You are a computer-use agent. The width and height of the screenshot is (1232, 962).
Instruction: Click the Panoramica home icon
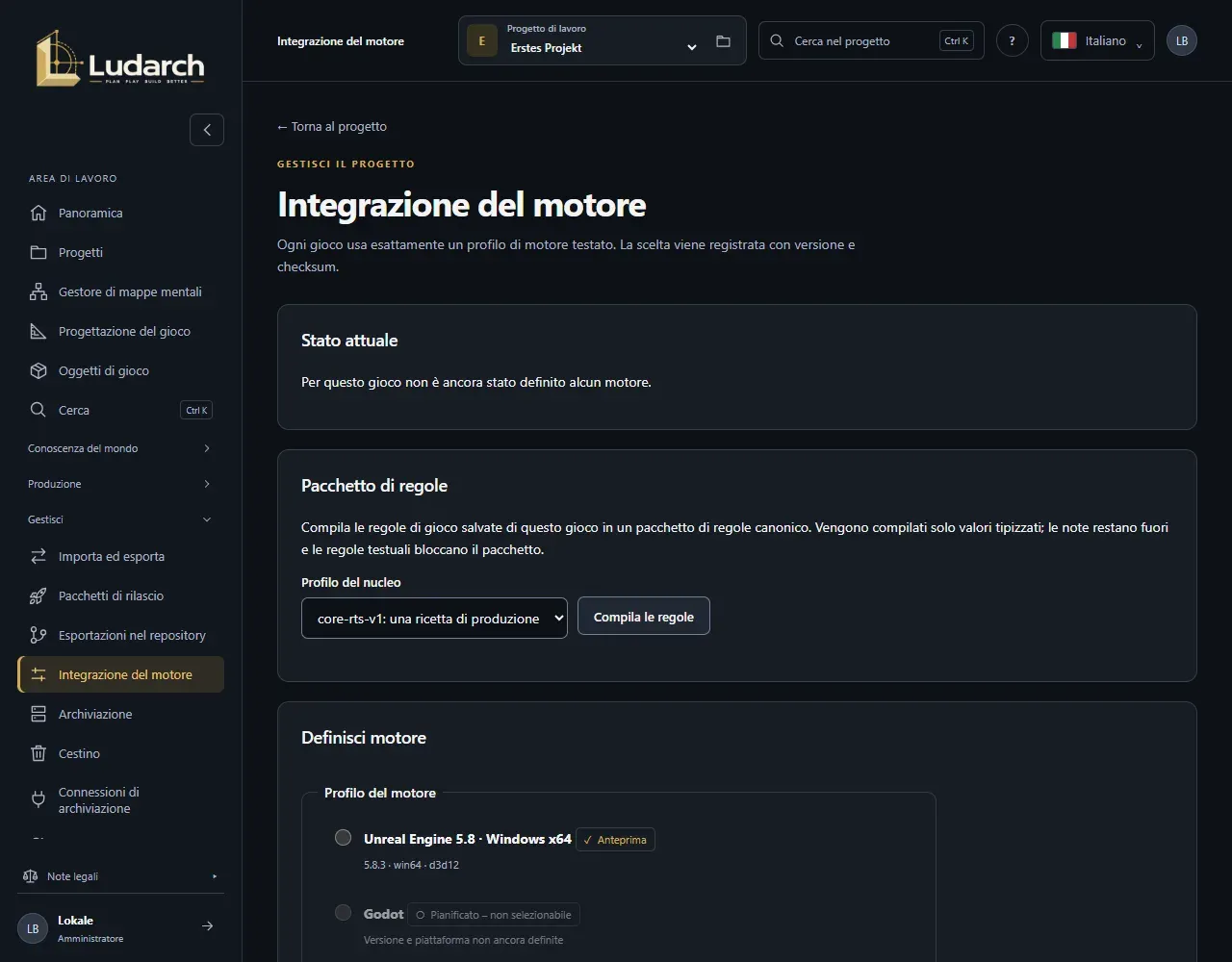(x=38, y=213)
